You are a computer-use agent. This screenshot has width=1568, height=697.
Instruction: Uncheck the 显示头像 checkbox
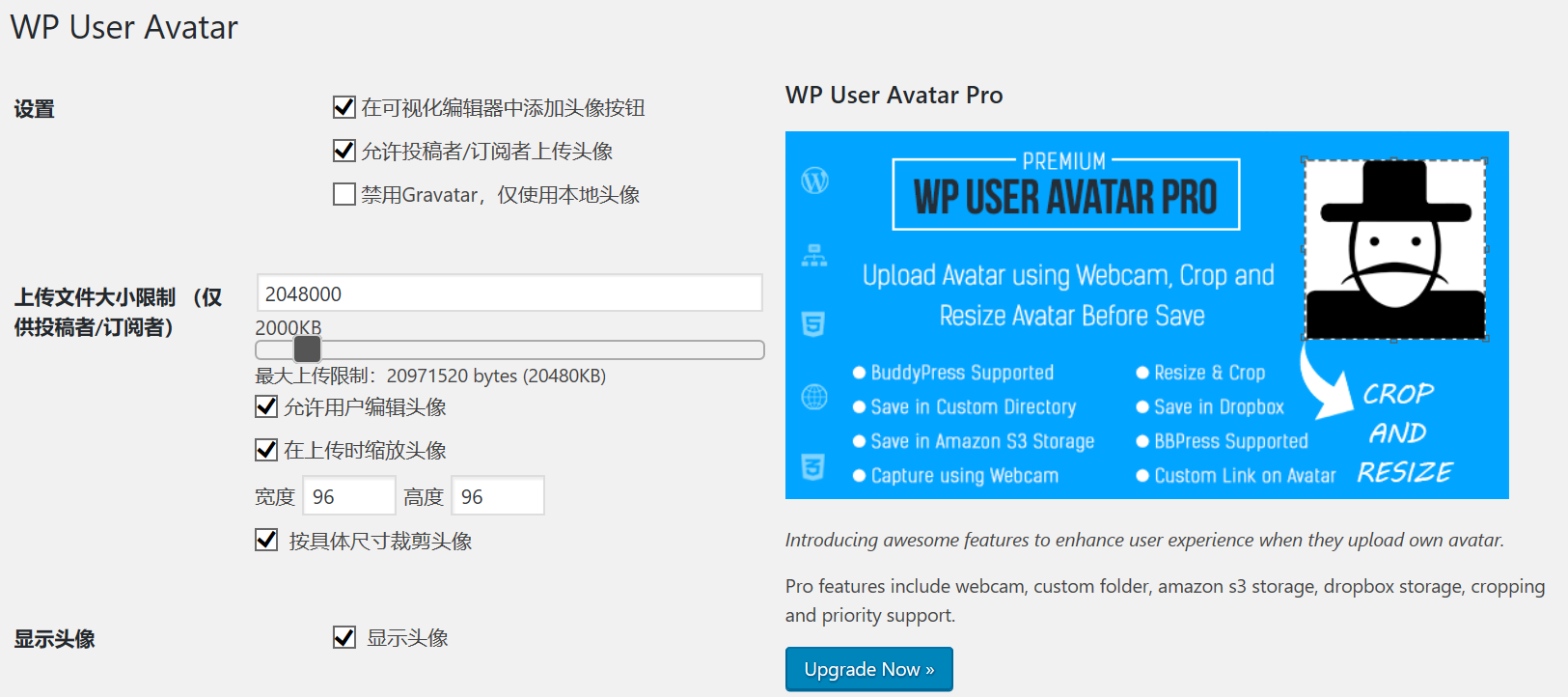344,637
